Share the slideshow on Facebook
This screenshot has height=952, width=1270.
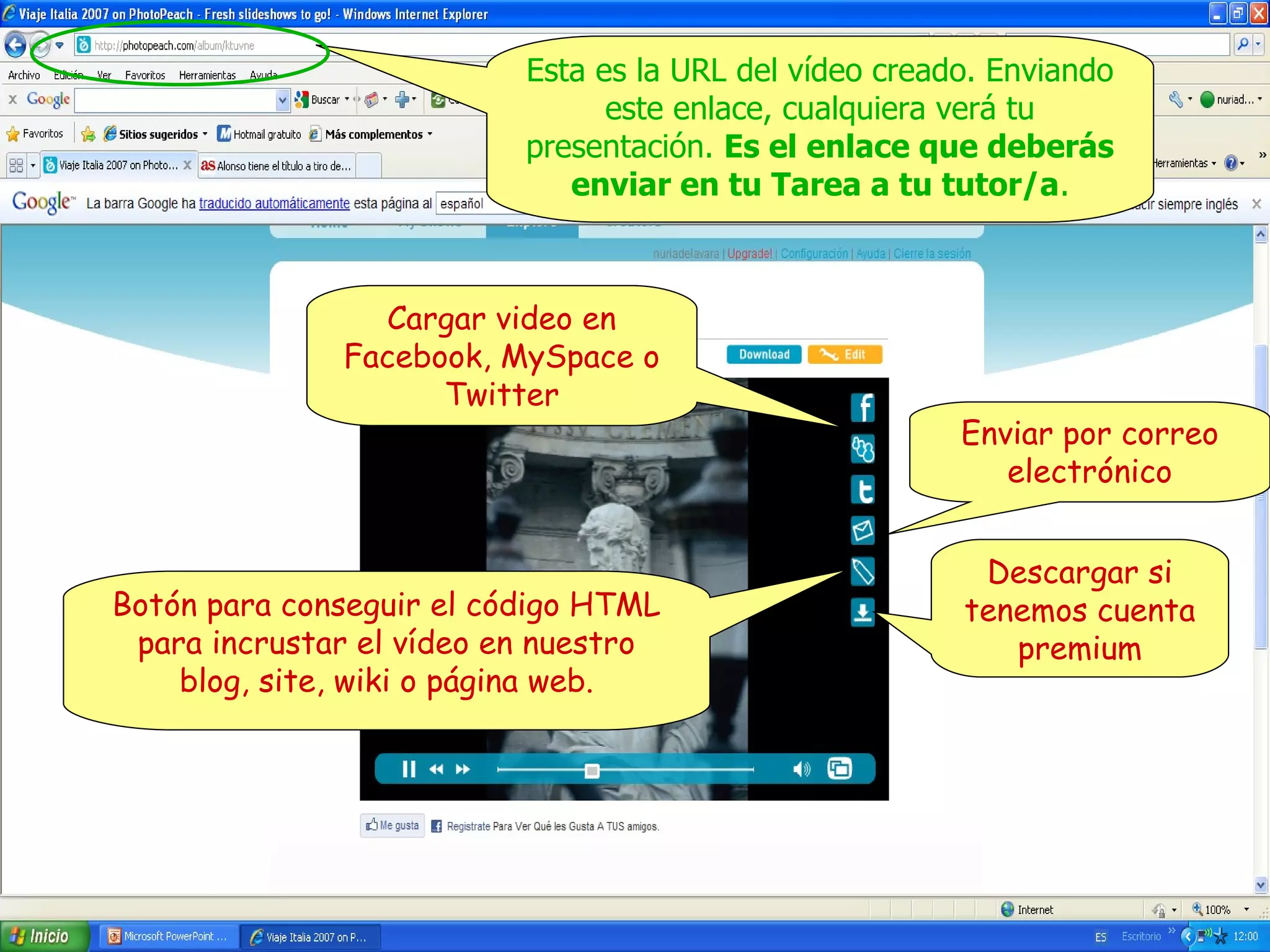coord(863,408)
